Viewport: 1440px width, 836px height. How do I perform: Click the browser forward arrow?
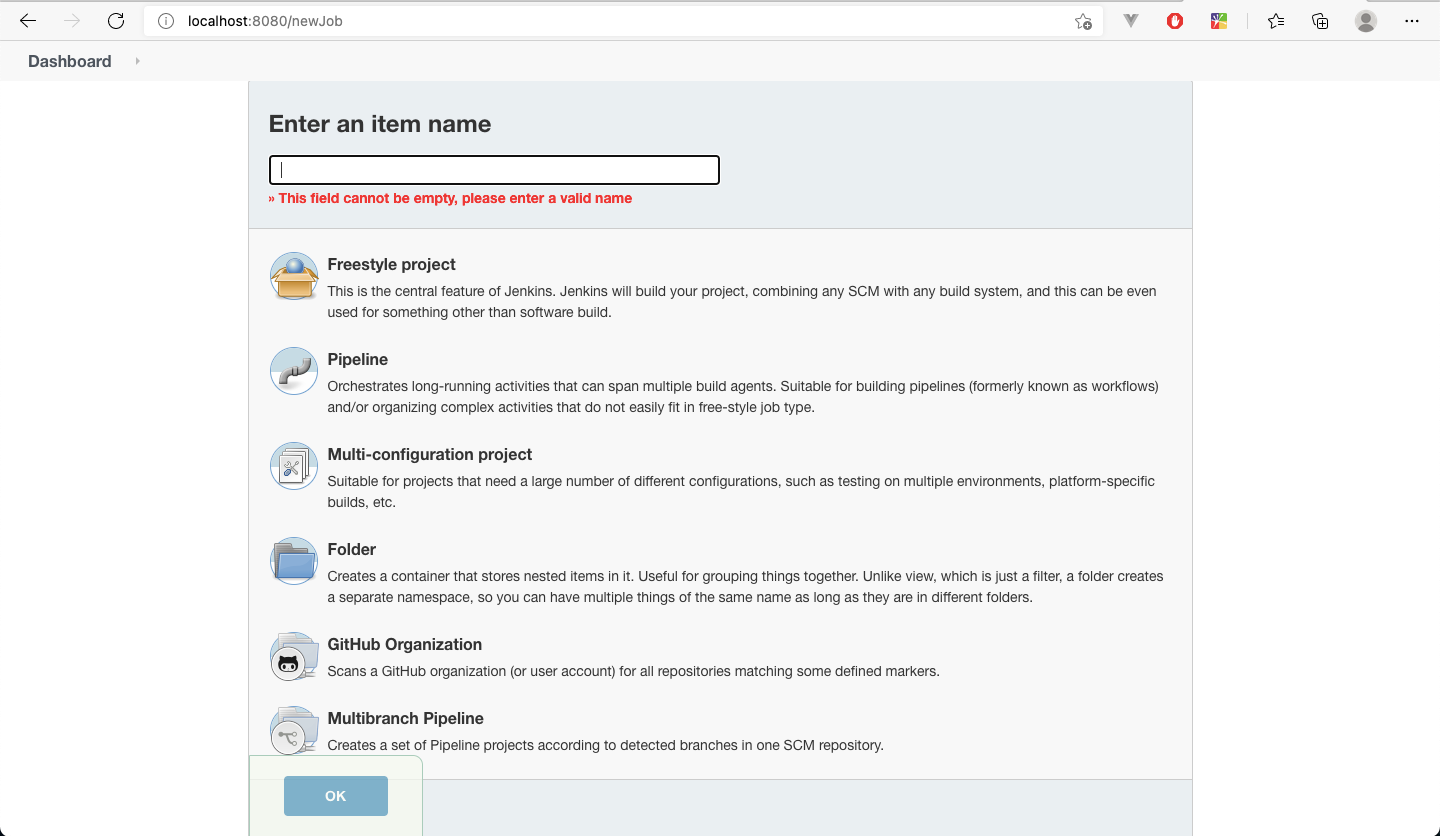click(72, 21)
